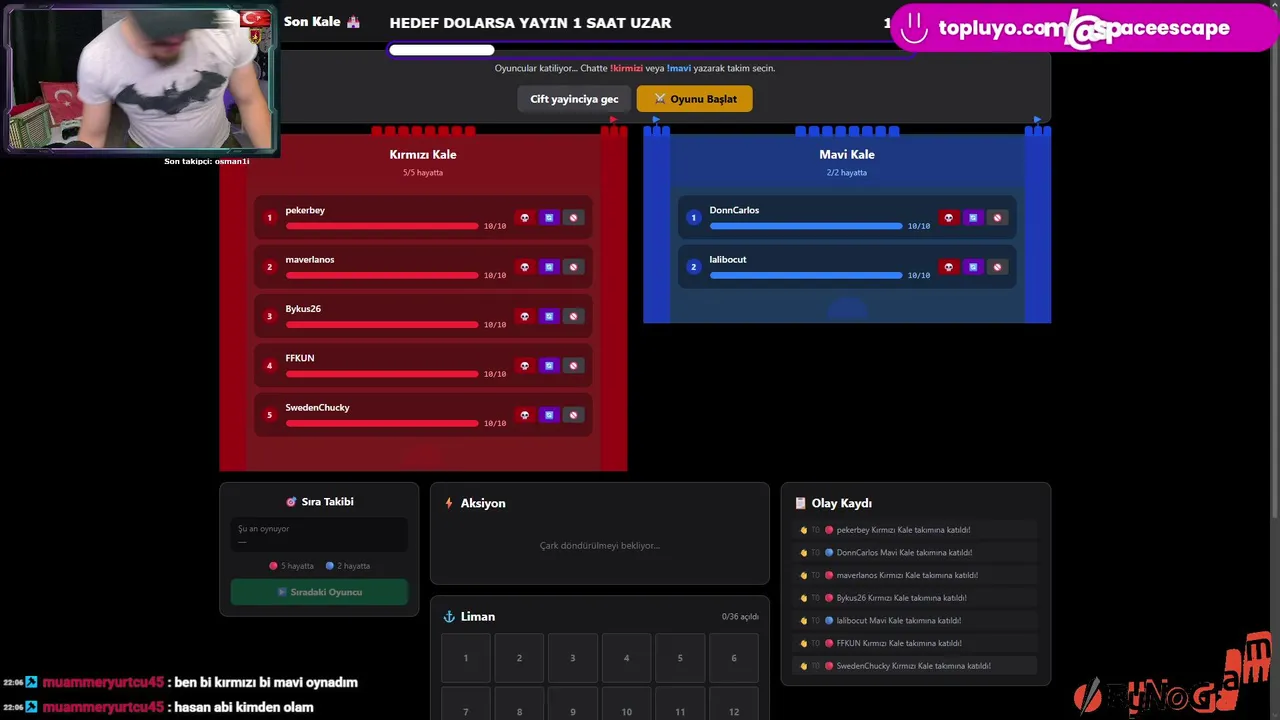Click the Cift yayinciya gec button

(574, 99)
